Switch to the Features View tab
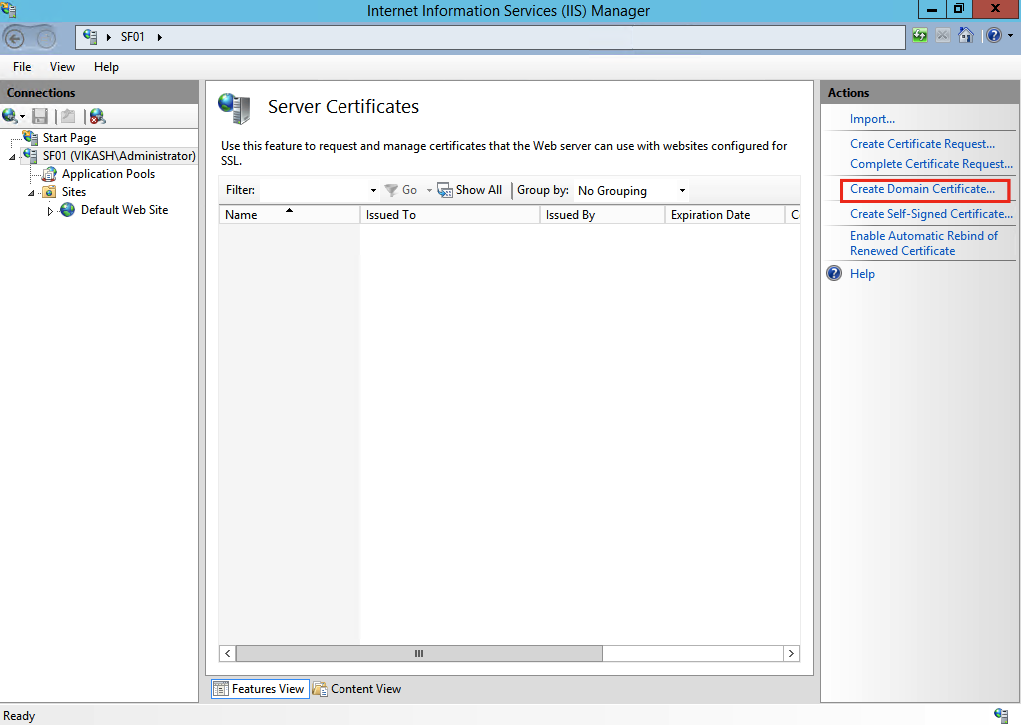1021x725 pixels. pos(260,689)
